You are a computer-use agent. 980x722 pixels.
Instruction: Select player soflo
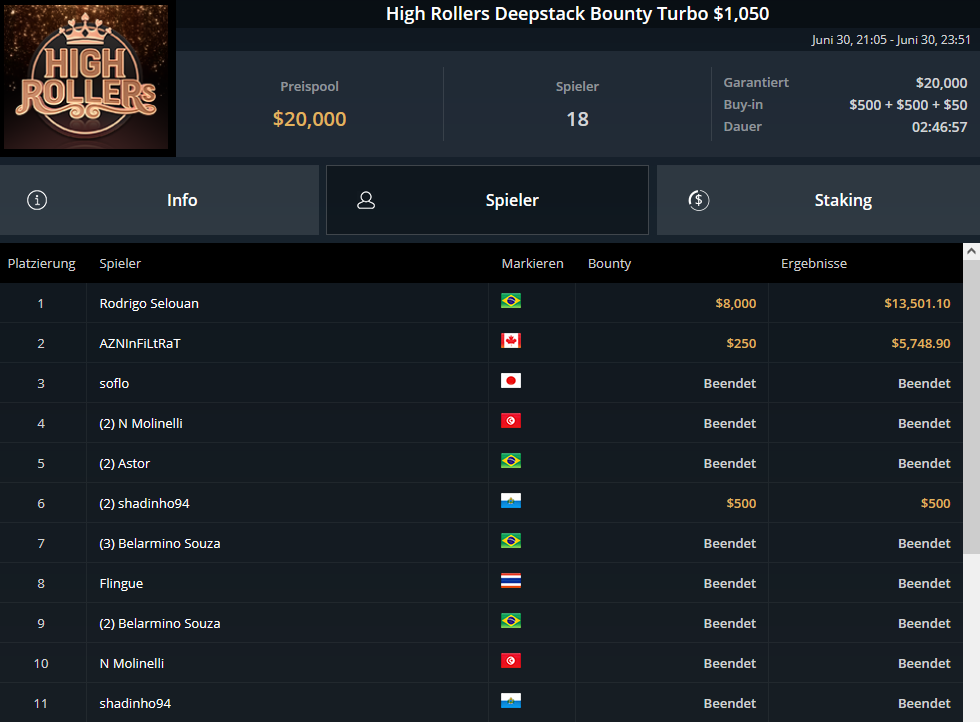[114, 383]
